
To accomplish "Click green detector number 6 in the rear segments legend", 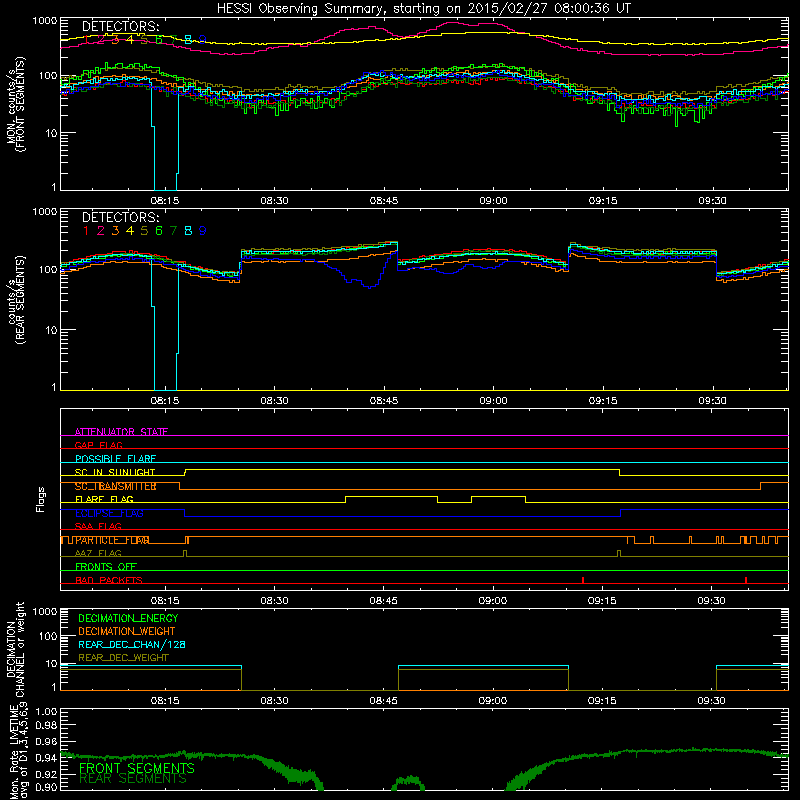I will pyautogui.click(x=159, y=231).
